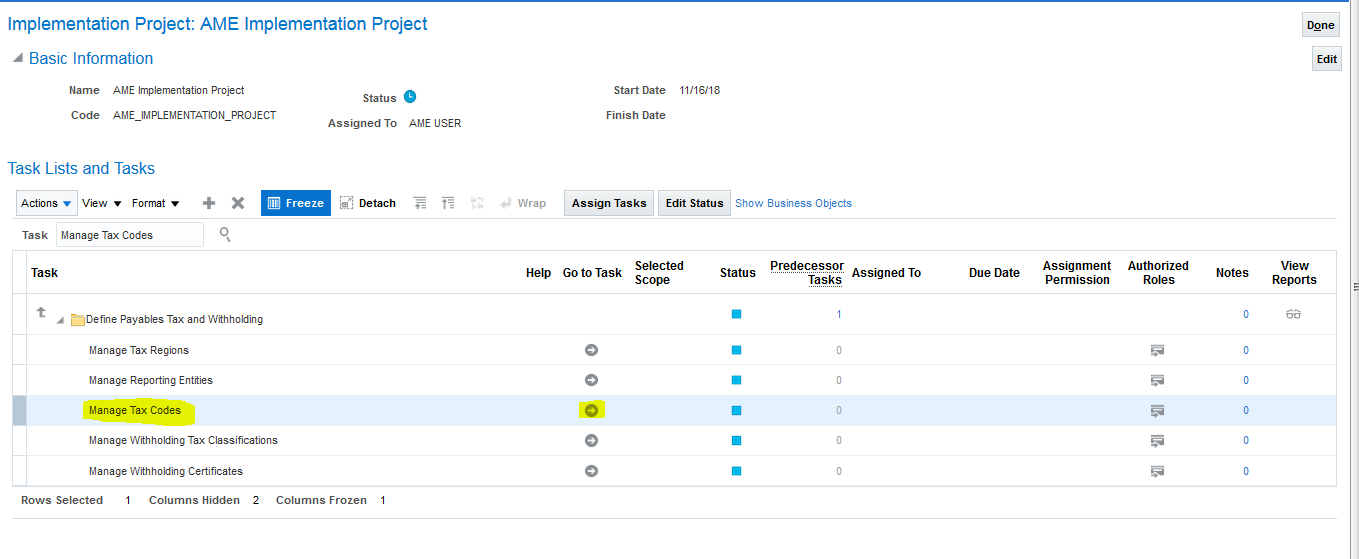Click Authorized Roles icon for Manage Reporting Entities

[1157, 380]
